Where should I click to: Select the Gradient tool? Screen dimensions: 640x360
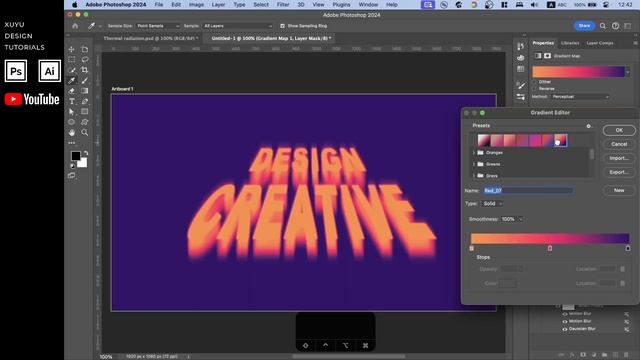coord(84,91)
